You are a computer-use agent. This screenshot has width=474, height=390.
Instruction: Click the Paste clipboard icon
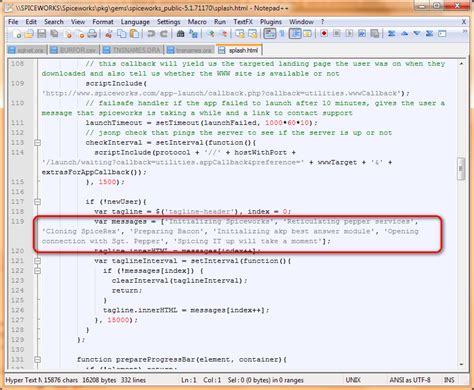tap(134, 34)
